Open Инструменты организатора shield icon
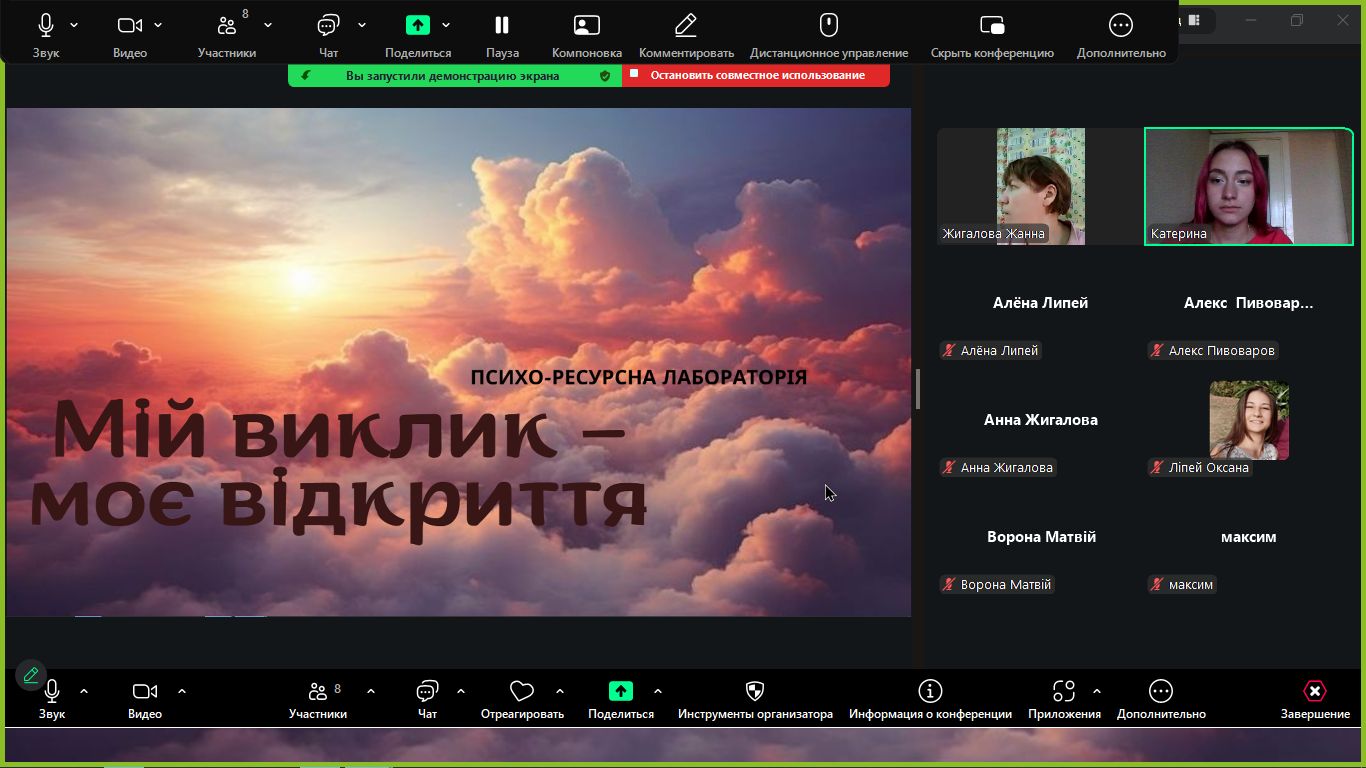Viewport: 1366px width, 768px height. click(x=755, y=692)
